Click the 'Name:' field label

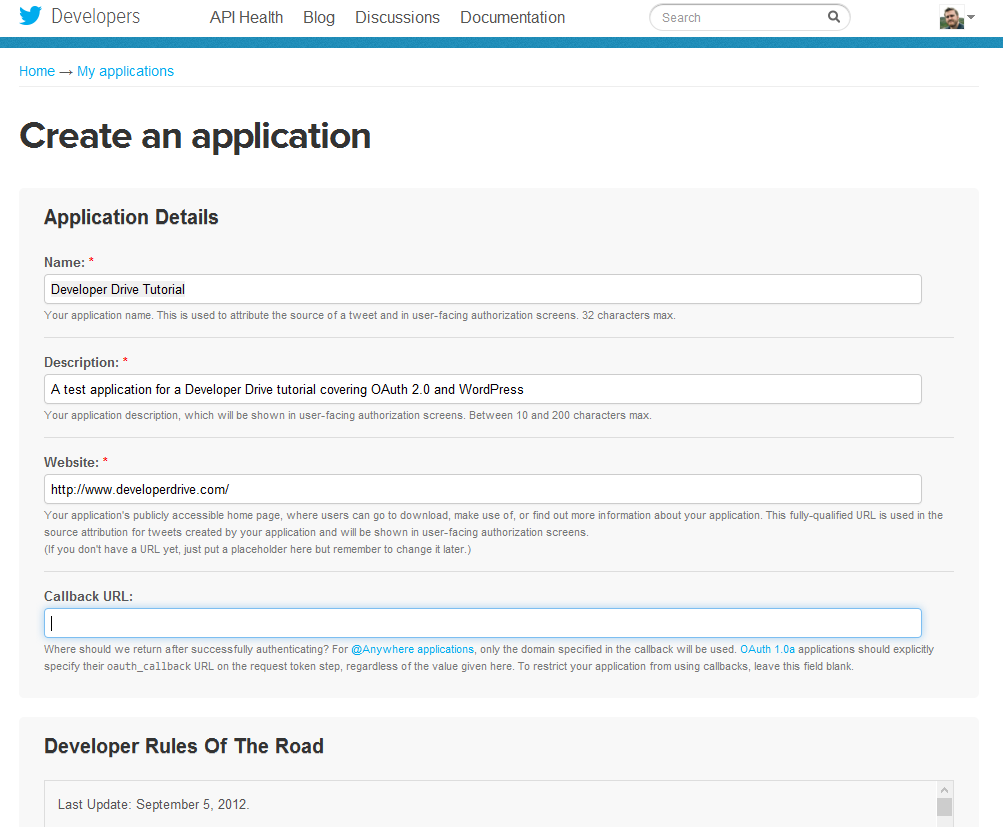coord(64,262)
